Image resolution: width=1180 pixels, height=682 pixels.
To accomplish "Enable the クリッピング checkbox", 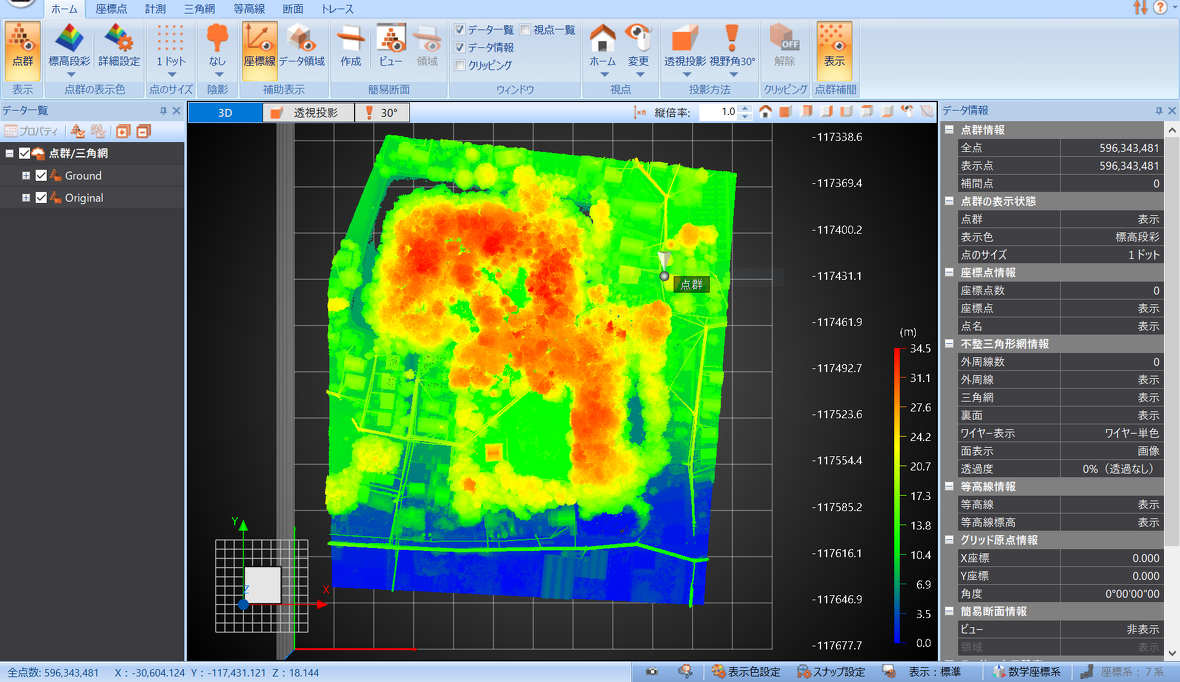I will [460, 65].
